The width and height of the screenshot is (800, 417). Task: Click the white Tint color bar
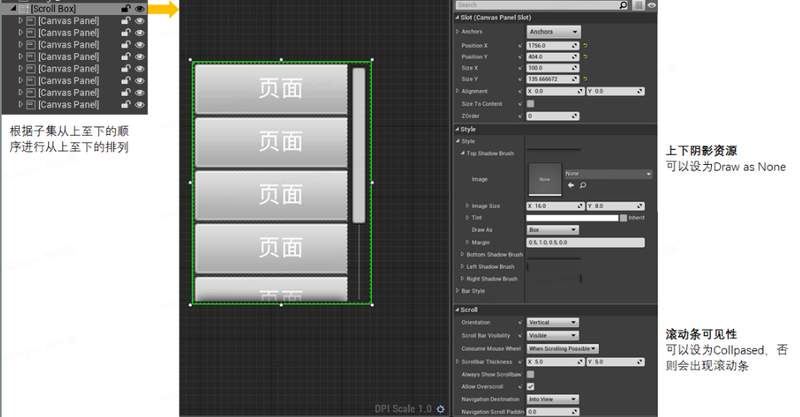pos(572,217)
